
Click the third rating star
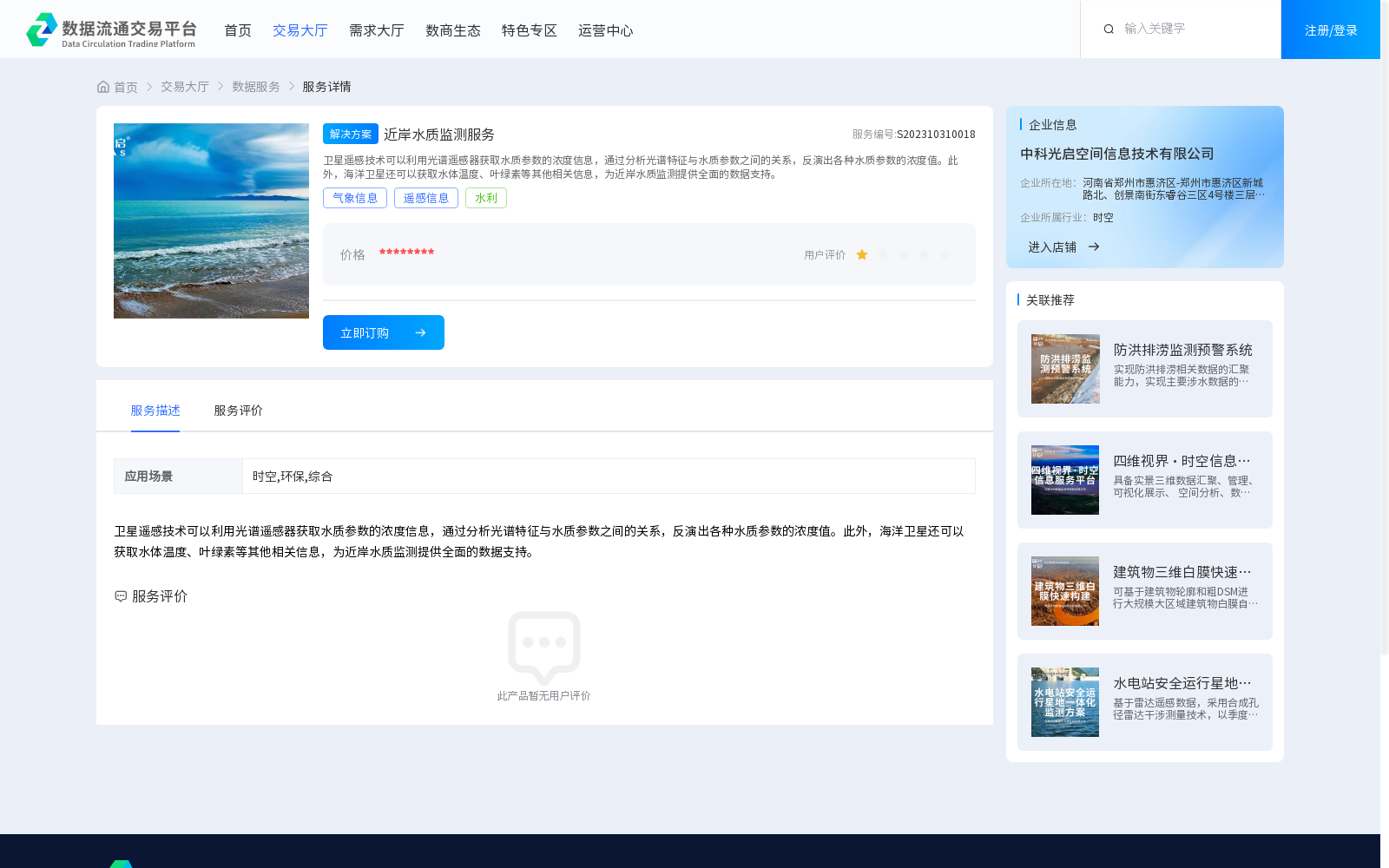pyautogui.click(x=904, y=254)
